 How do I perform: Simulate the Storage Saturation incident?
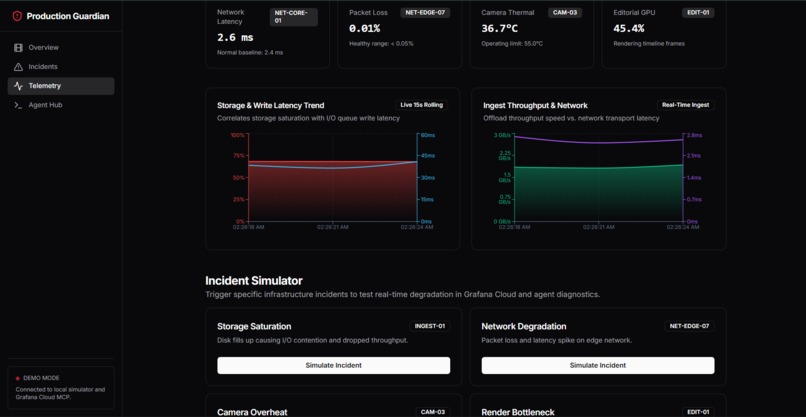coord(334,366)
